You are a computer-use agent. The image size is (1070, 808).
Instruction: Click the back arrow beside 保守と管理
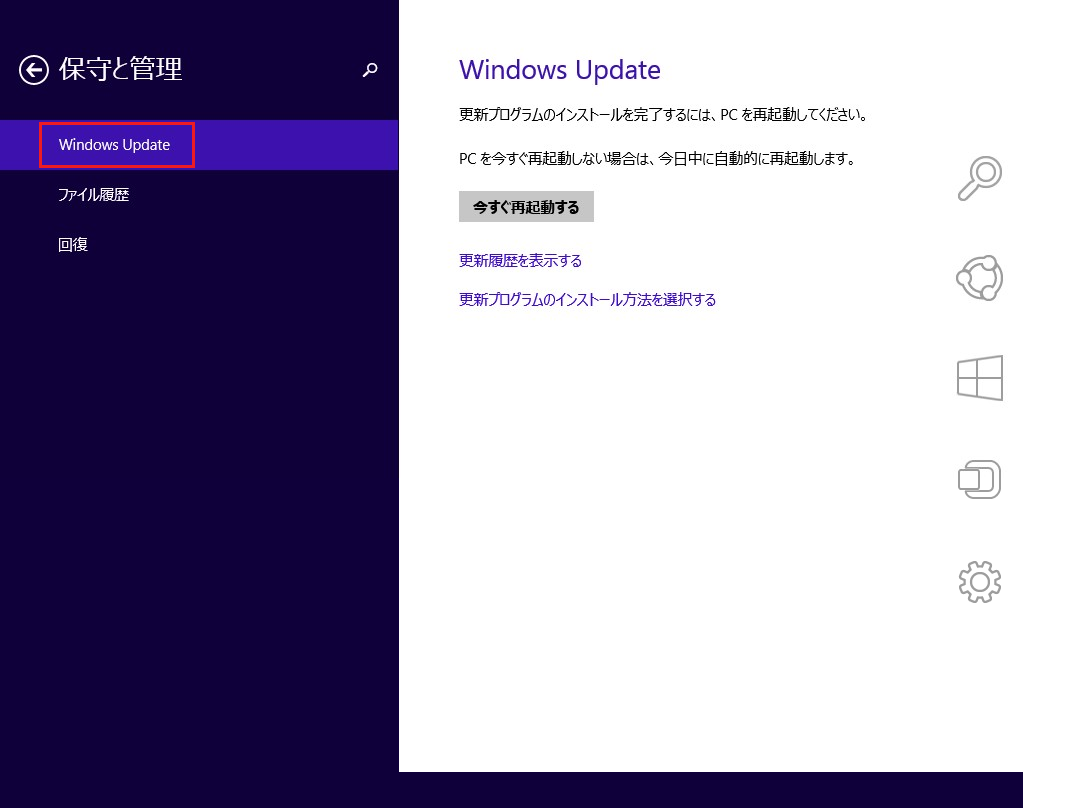tap(33, 70)
